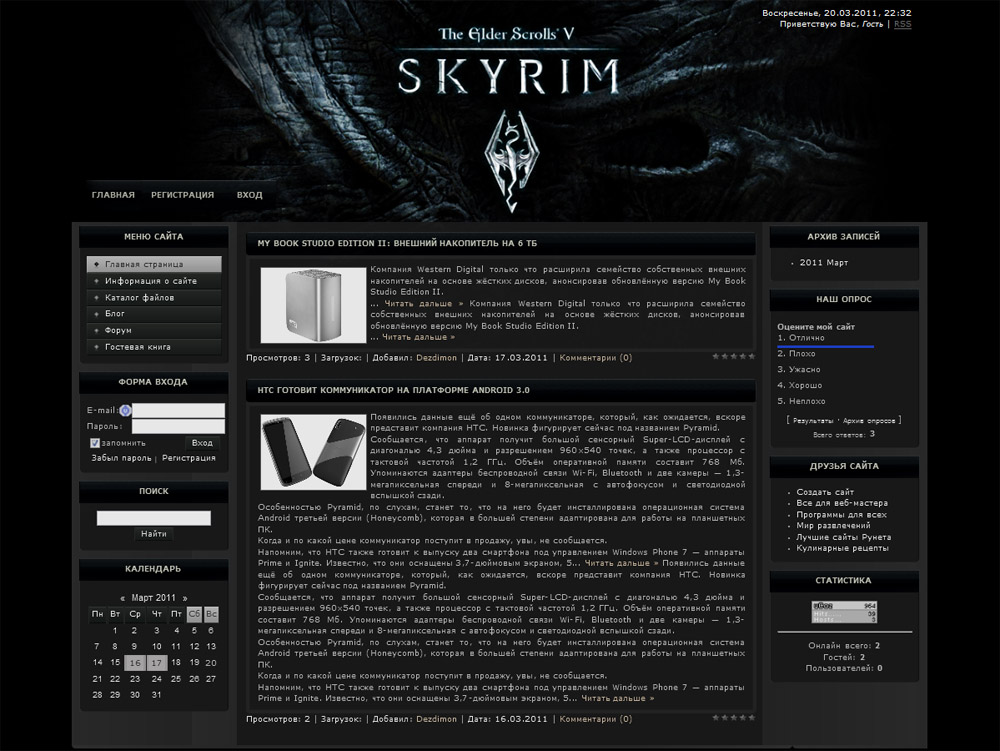Click into the site search field
Screen dimensions: 1000x751
click(x=154, y=518)
